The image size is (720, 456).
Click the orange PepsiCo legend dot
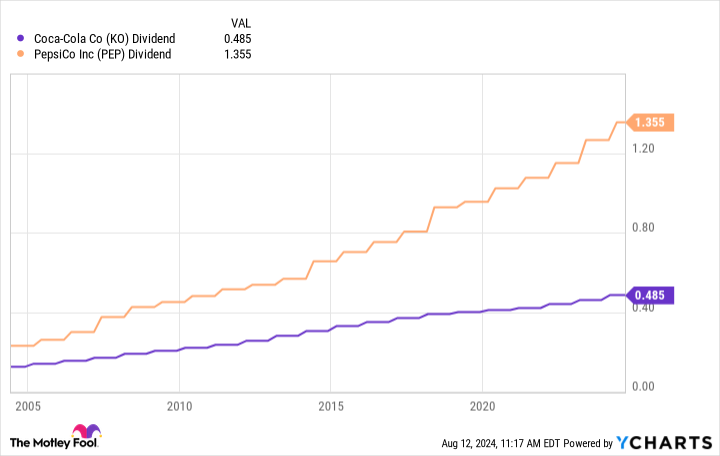[22, 54]
